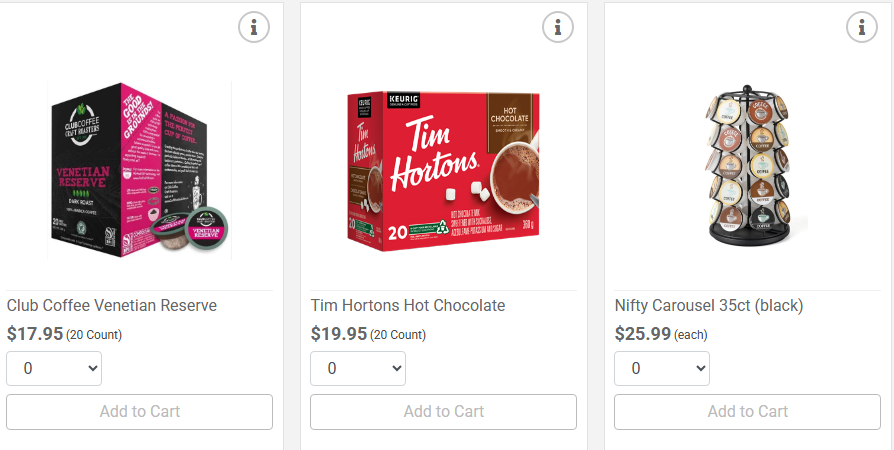The image size is (894, 450).
Task: Click info icon on Tim Hortons Hot Chocolate card
Action: (x=558, y=27)
